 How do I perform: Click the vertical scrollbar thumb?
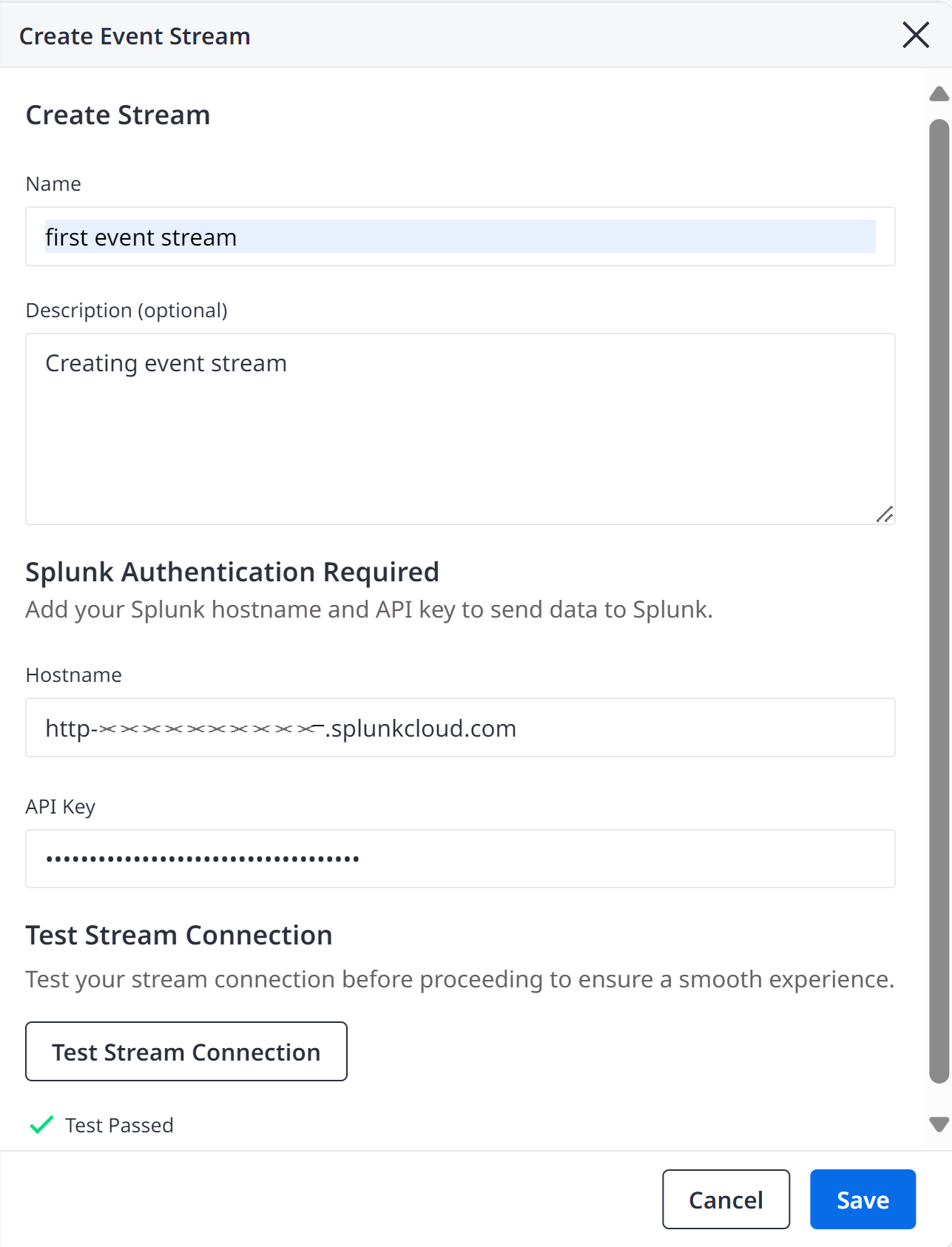(x=939, y=601)
